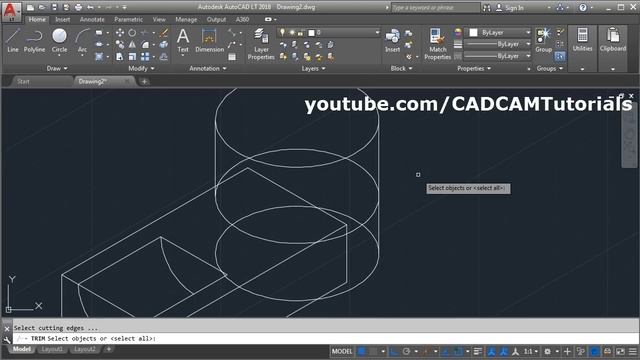Open the View ribbon tab

click(159, 19)
